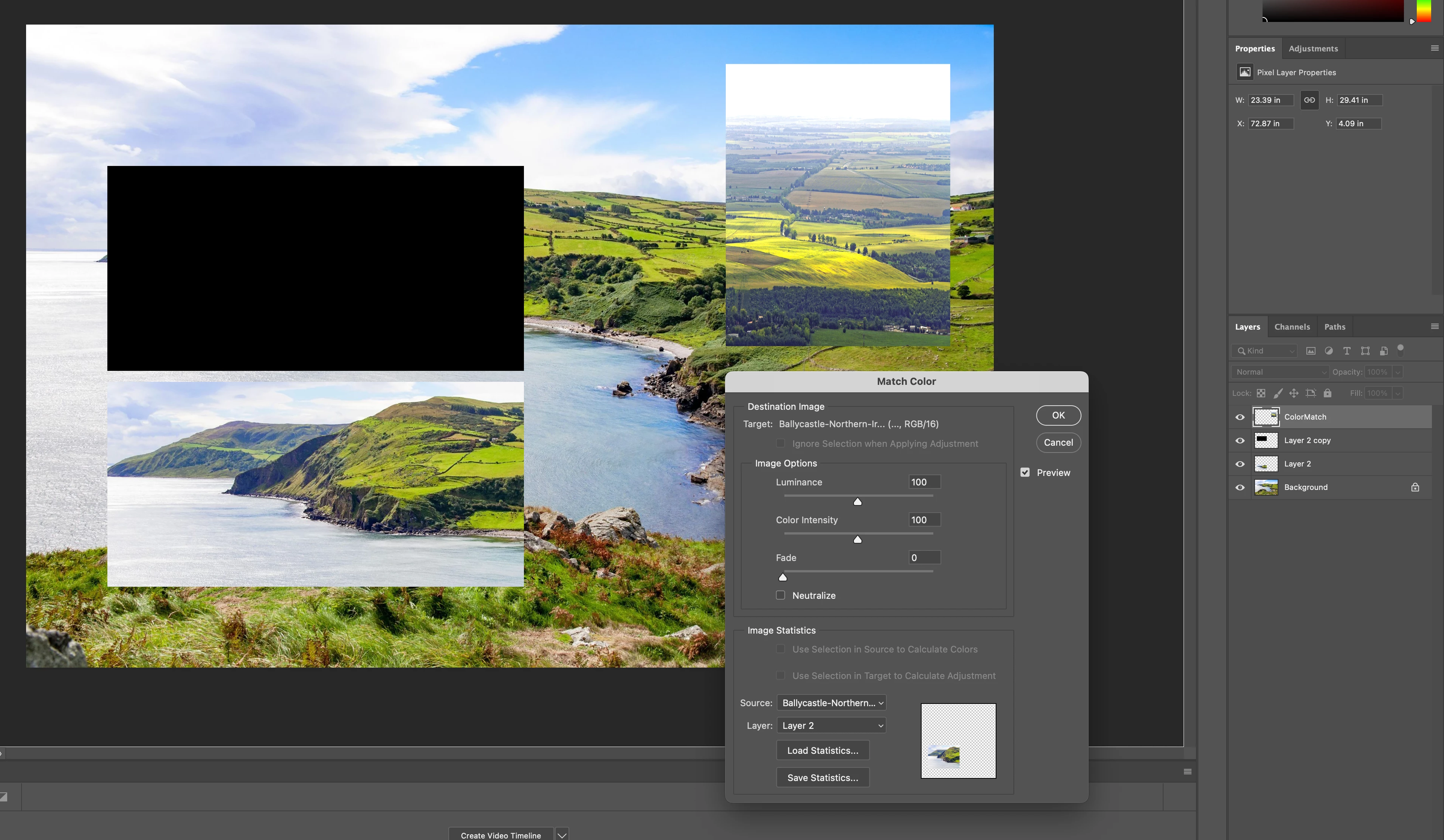Click the link width and height icon
This screenshot has width=1444, height=840.
coord(1309,100)
